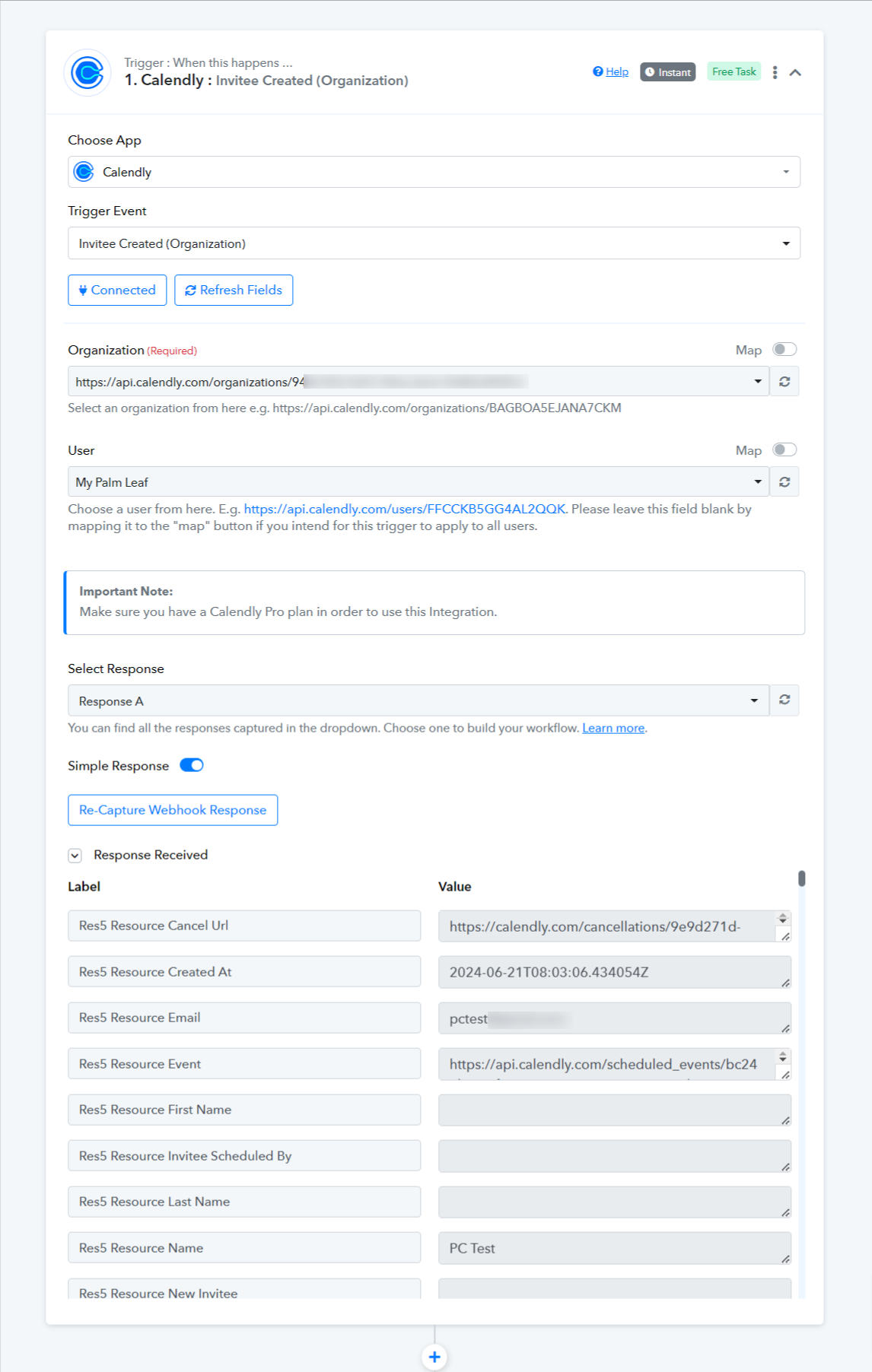Click the Connected button
Viewport: 872px width, 1372px height.
click(x=117, y=290)
